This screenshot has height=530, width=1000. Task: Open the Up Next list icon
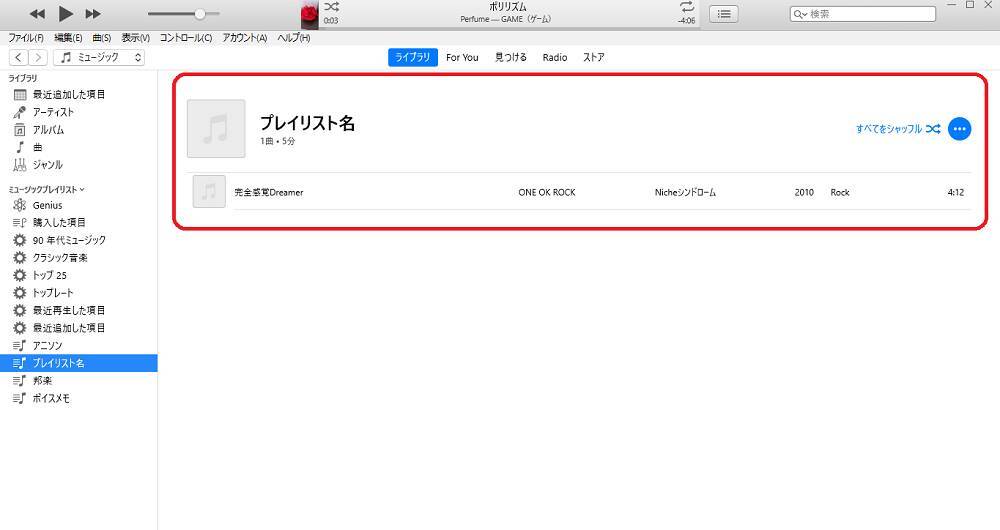724,14
